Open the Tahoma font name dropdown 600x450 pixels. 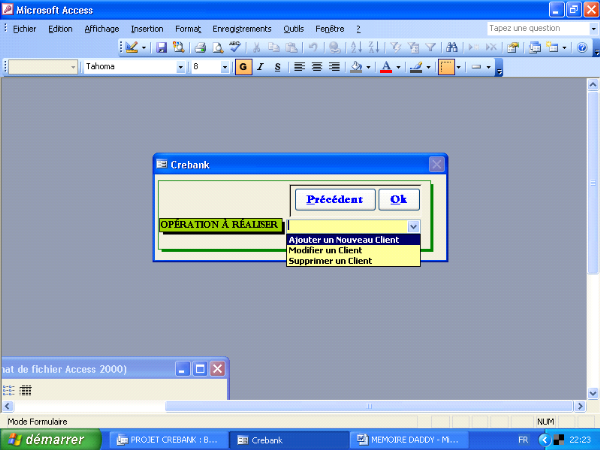pyautogui.click(x=181, y=67)
